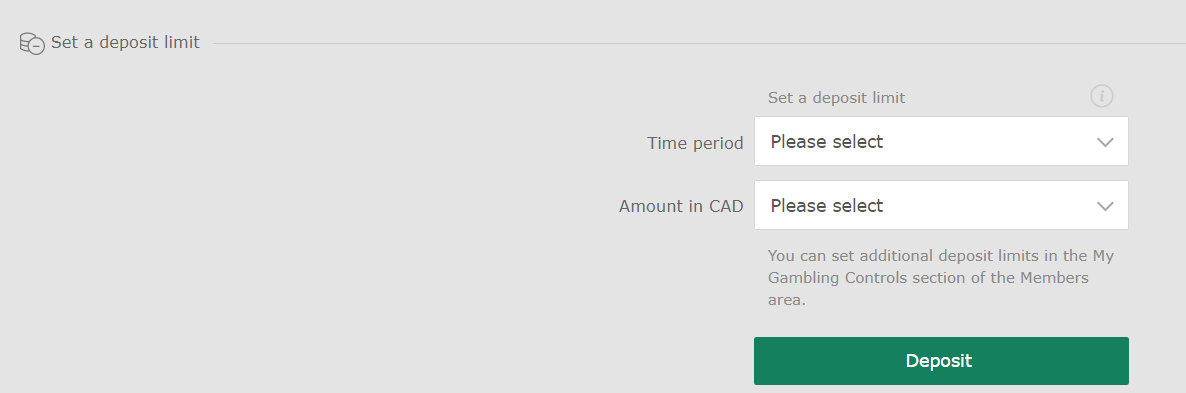Click blank white area in Time period box
This screenshot has width=1186, height=393.
click(x=991, y=141)
